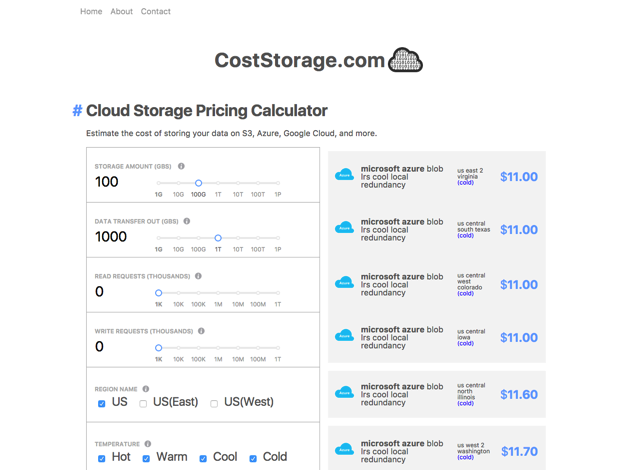Click the # anchor before Cloud Storage Pricing Calculator

tap(77, 111)
